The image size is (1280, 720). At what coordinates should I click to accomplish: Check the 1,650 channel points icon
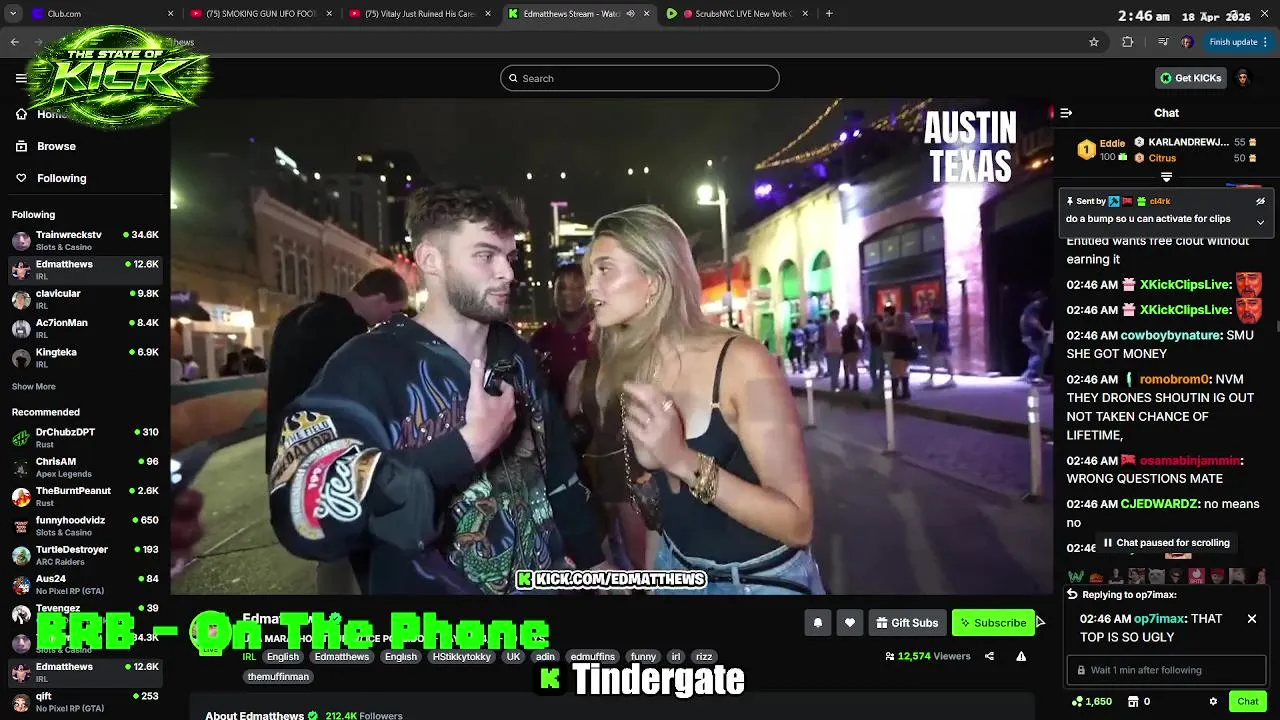click(1077, 702)
